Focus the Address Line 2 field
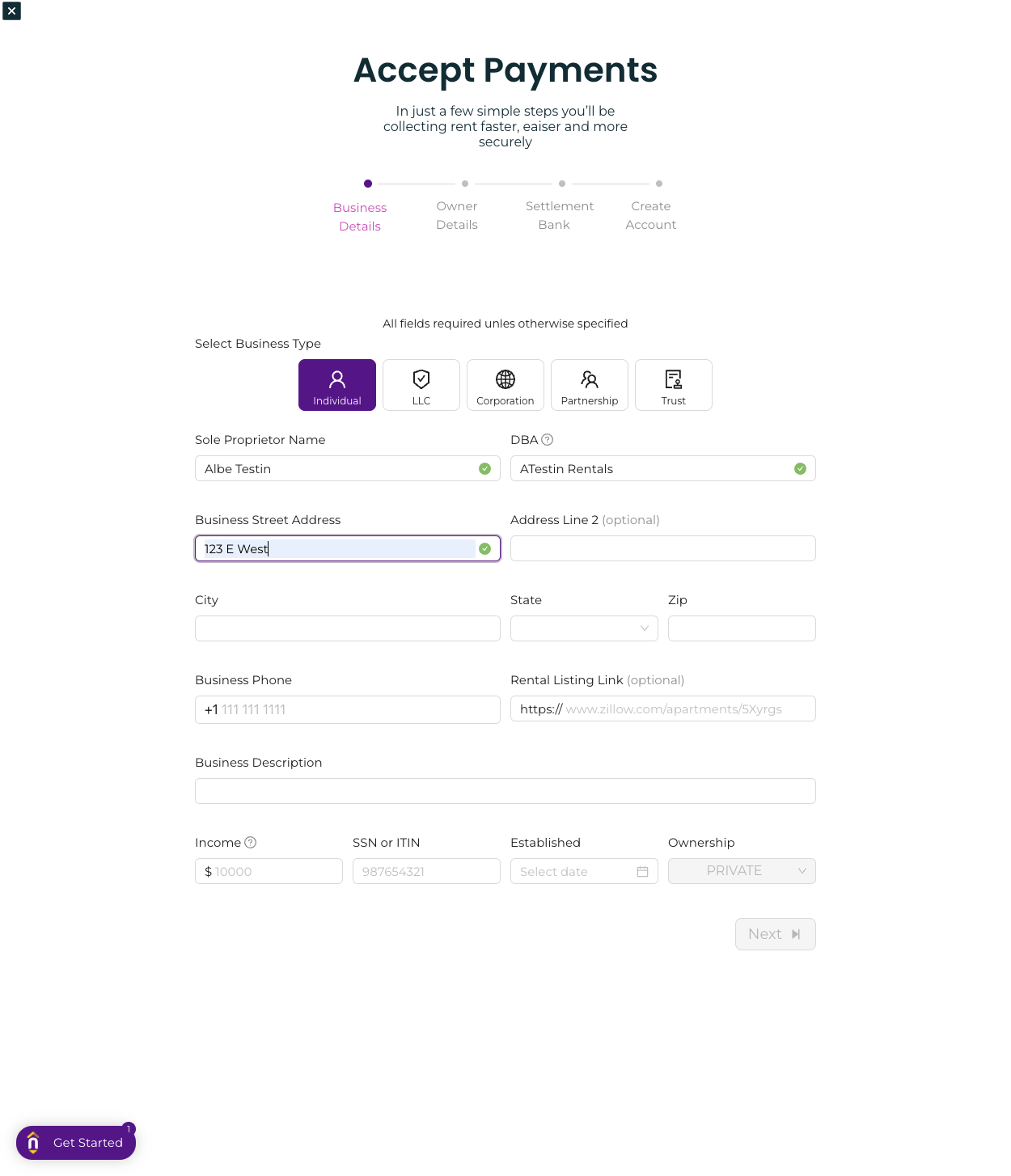 (663, 548)
